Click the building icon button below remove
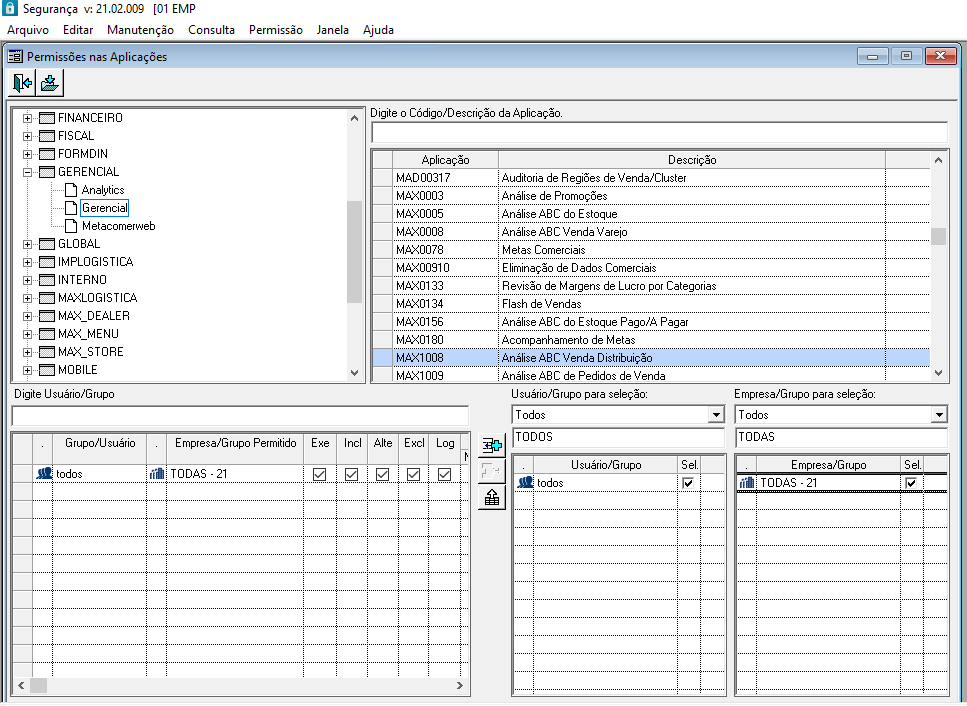Screen dimensions: 967x706 492,497
